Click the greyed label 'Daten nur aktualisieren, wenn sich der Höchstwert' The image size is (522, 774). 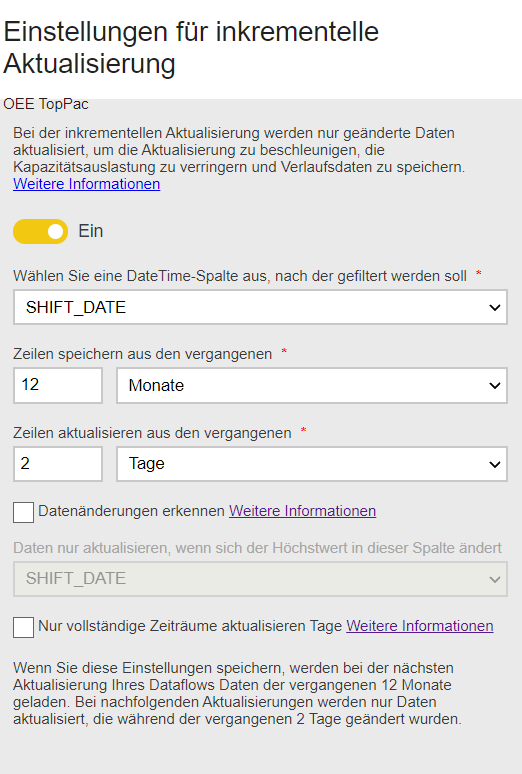pos(257,548)
